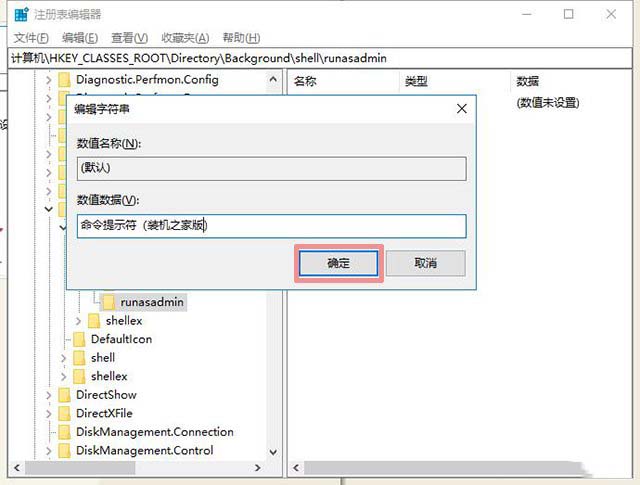
Task: Maximize the Registry Editor window
Action: (x=569, y=14)
